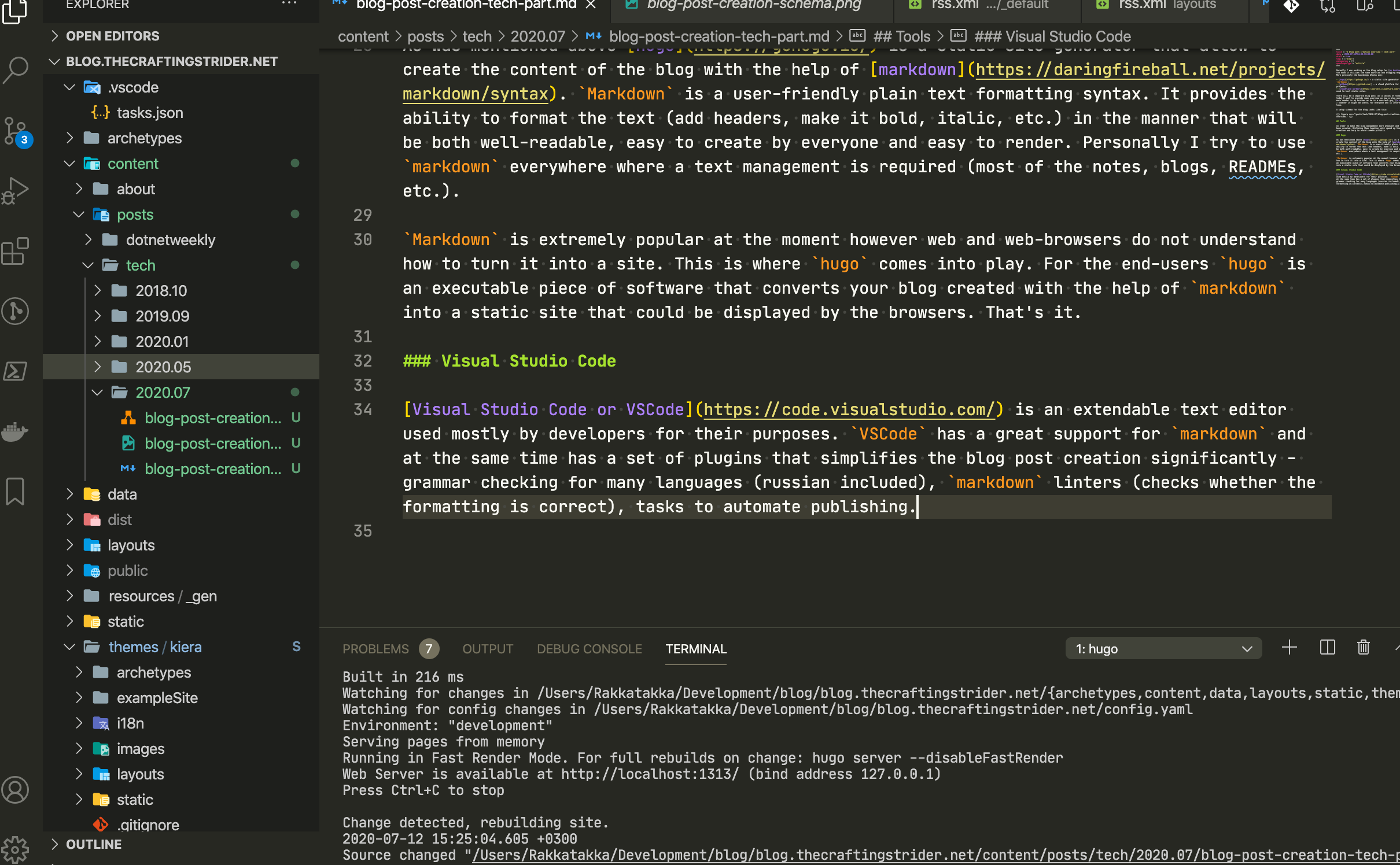Open the .gitignore file
Screen dimensions: 1400x865
click(148, 824)
